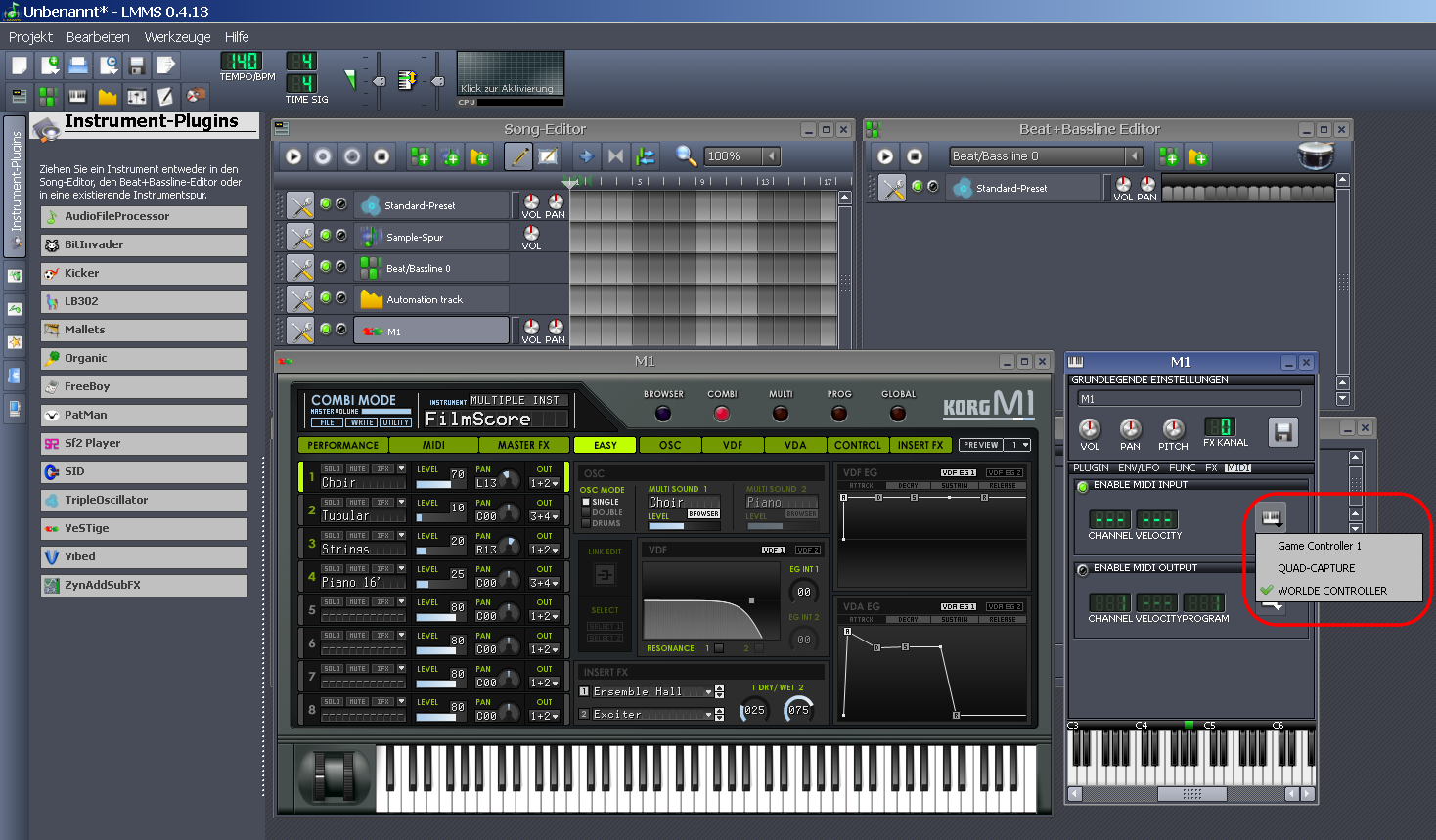
Task: Open the 100% zoom level dropdown
Action: pos(739,155)
